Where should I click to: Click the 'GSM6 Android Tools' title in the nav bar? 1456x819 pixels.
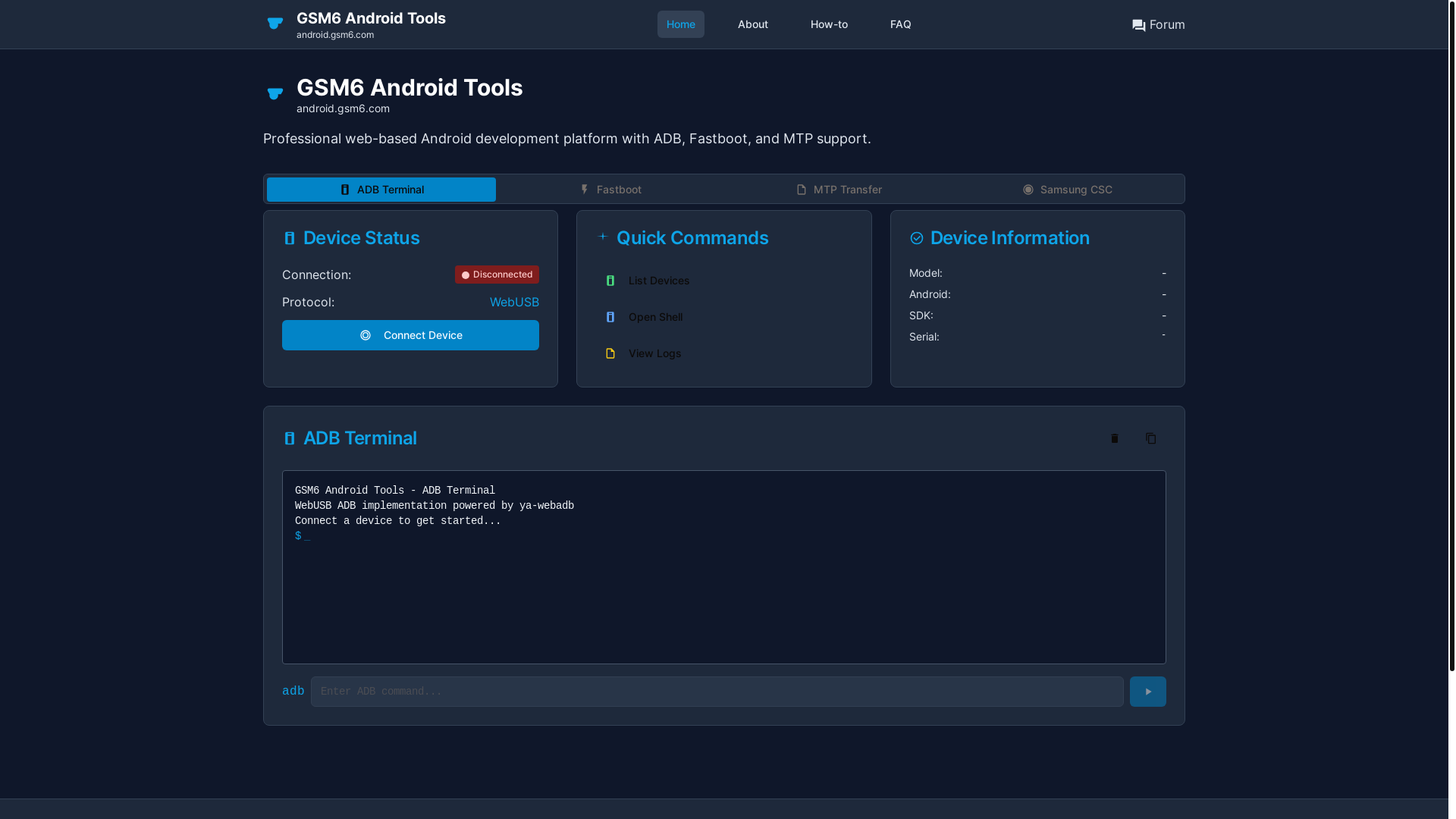[x=371, y=18]
